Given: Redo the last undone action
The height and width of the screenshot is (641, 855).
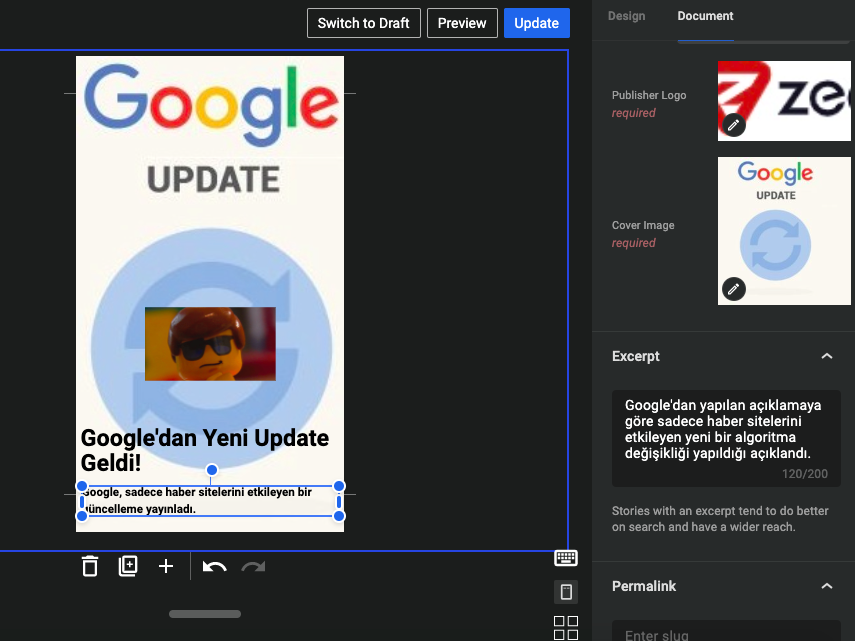Looking at the screenshot, I should pos(254,567).
